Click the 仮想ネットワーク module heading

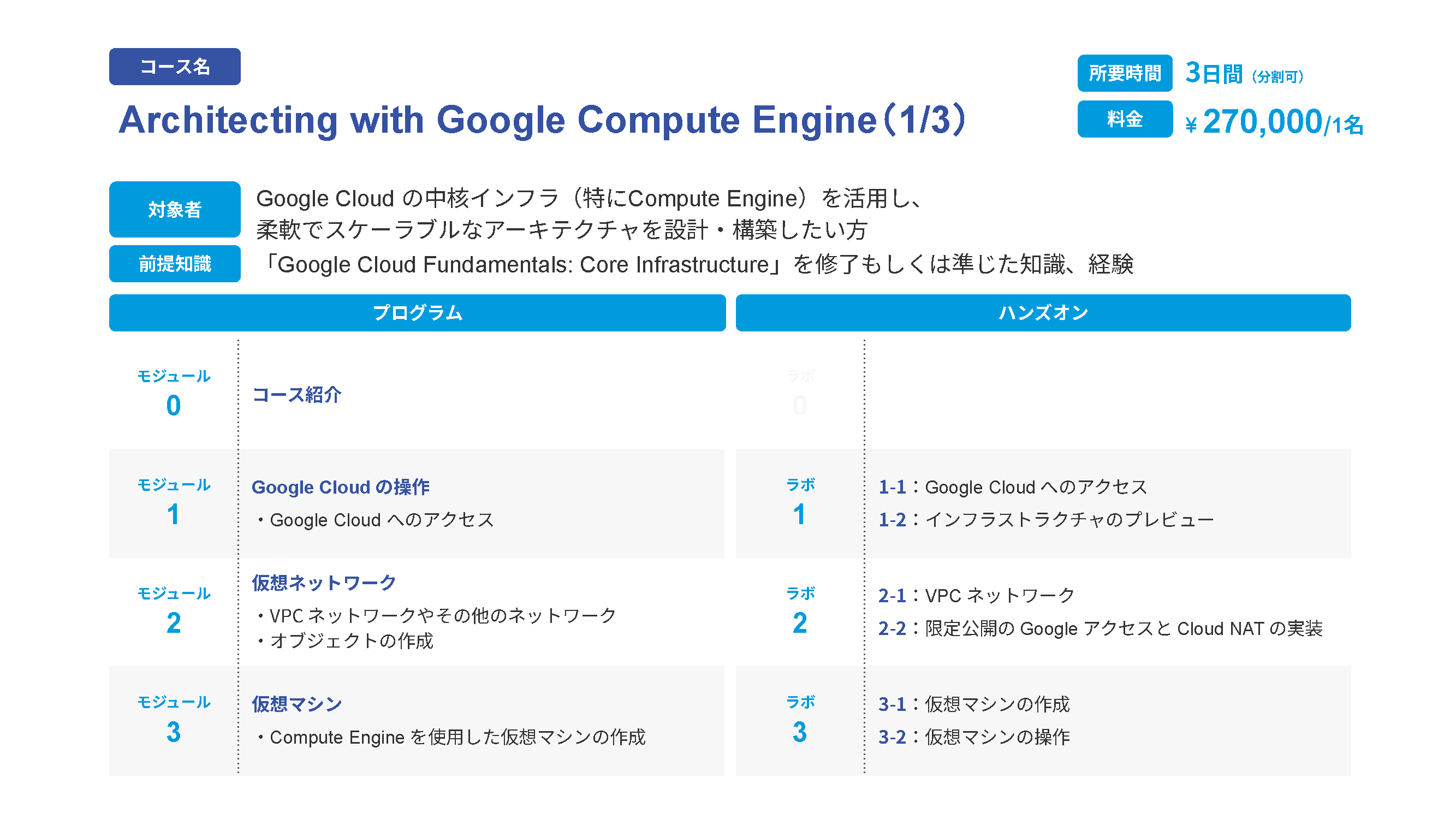pyautogui.click(x=324, y=582)
